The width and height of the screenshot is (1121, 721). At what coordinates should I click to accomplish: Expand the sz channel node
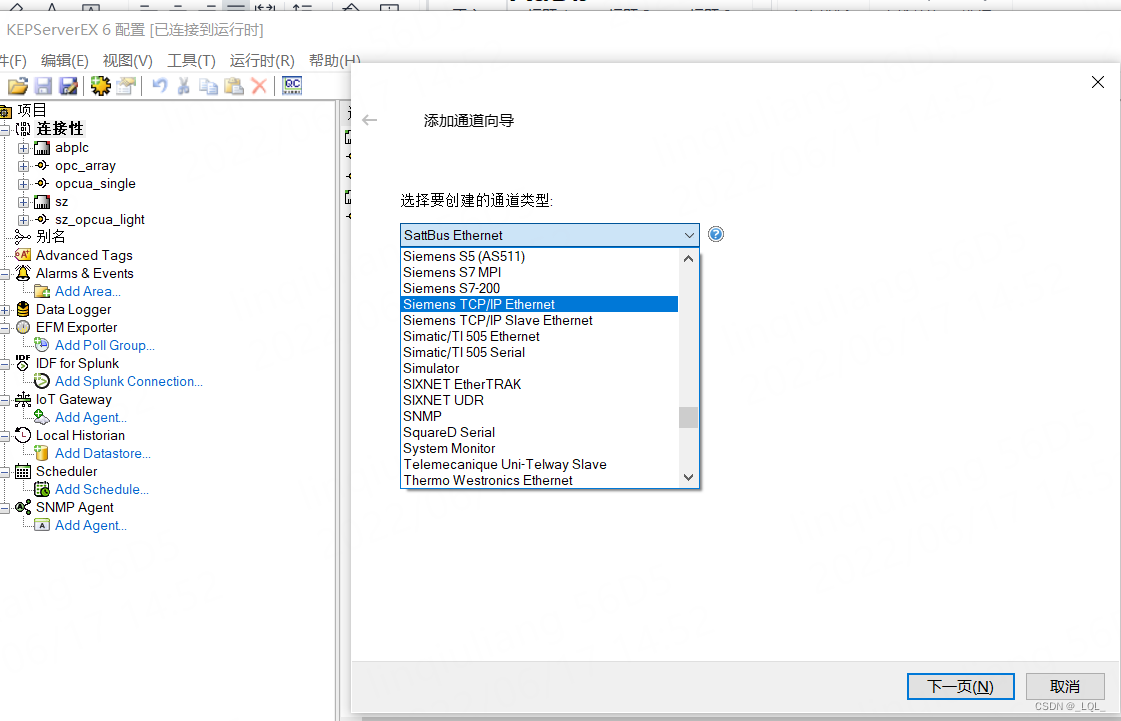click(x=24, y=202)
